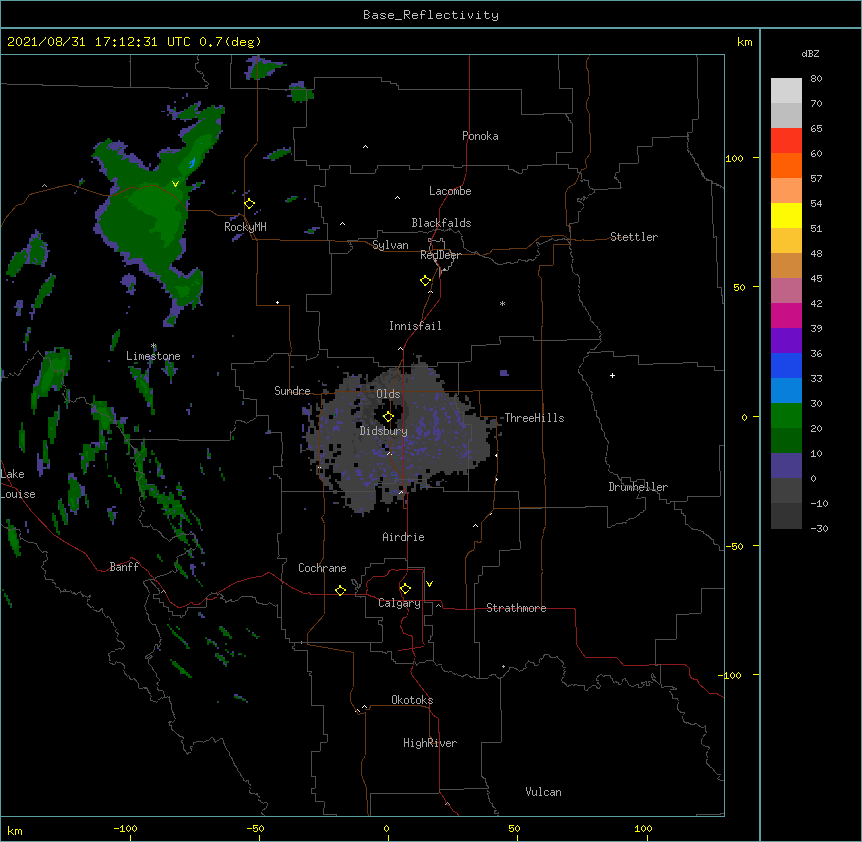Click the 0 tick on the bottom km axis
This screenshot has width=862, height=842.
click(386, 829)
